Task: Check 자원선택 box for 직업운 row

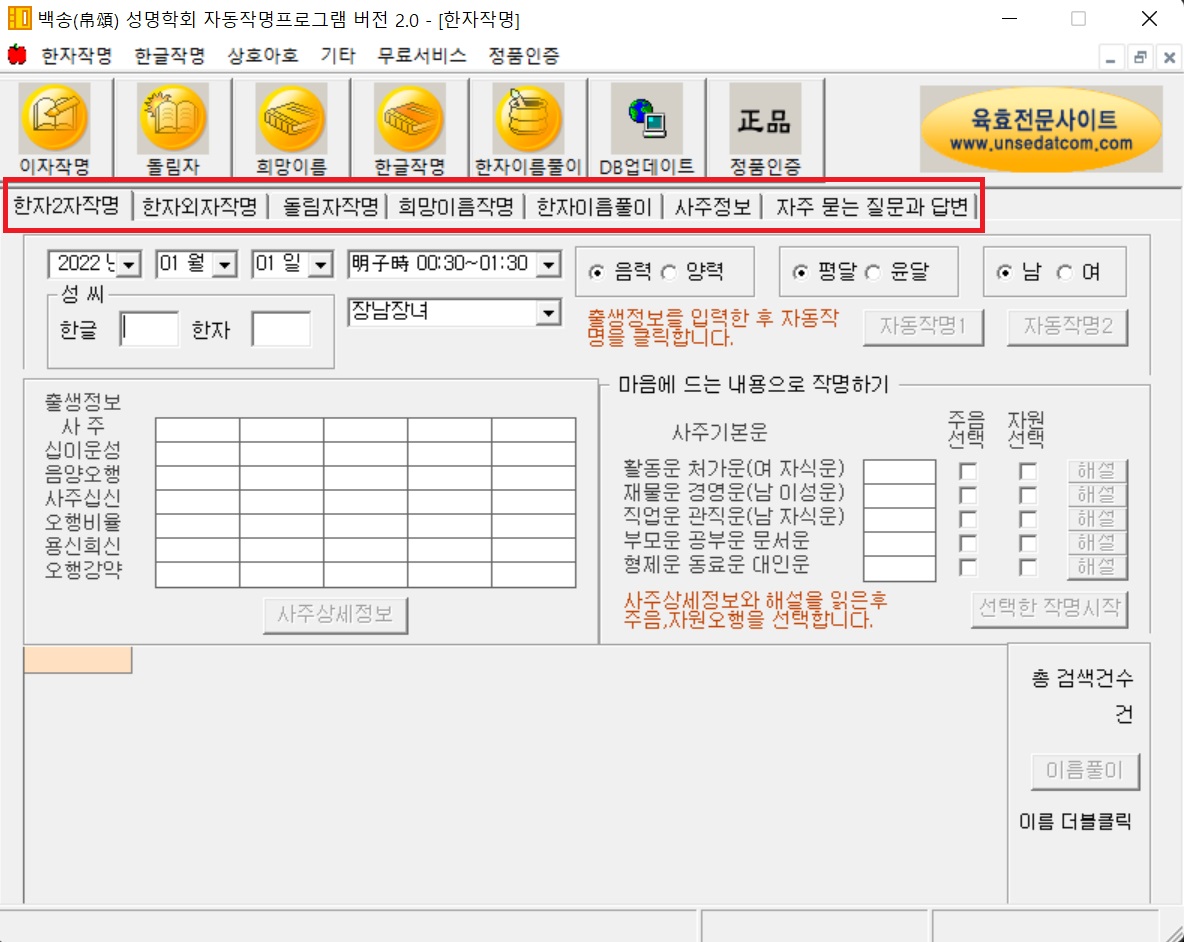Action: point(1028,520)
